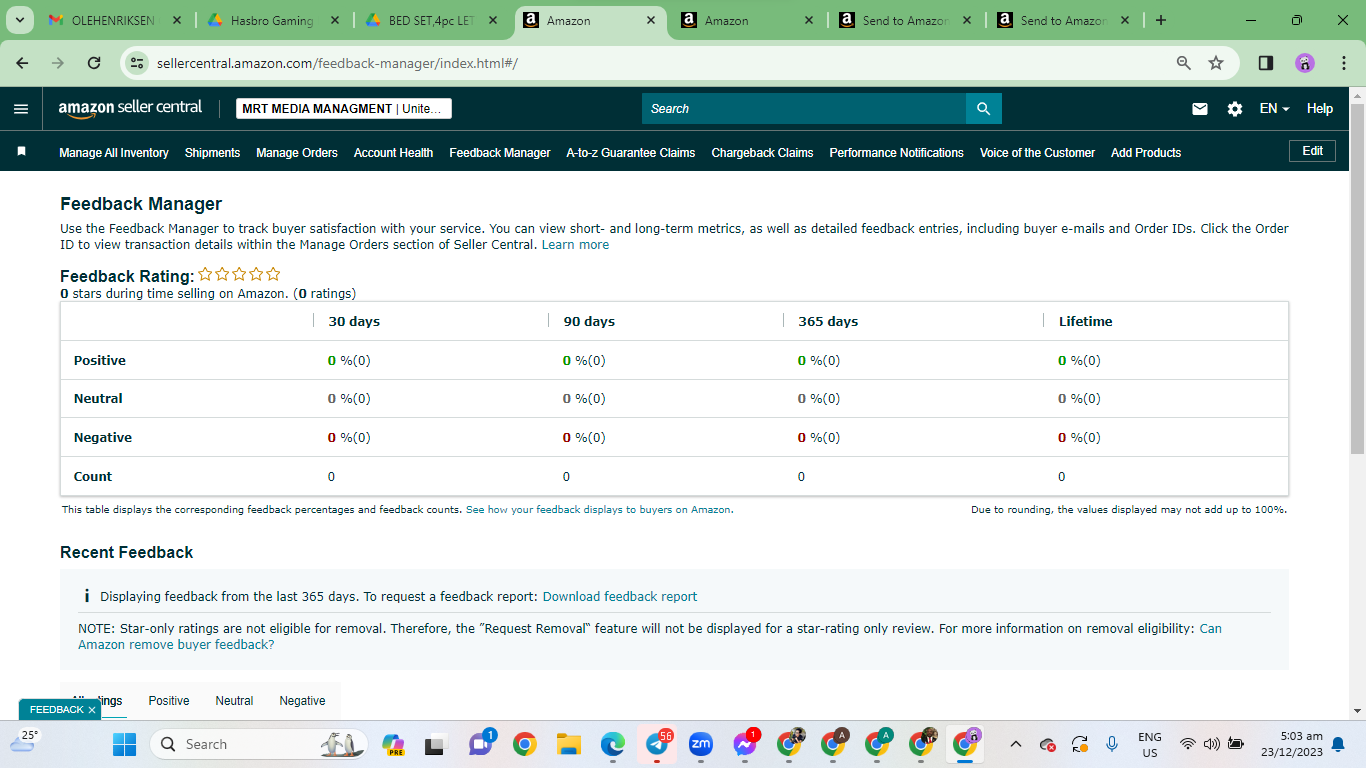Show hidden system tray icons chevron
Viewport: 1366px width, 768px height.
click(x=1016, y=744)
